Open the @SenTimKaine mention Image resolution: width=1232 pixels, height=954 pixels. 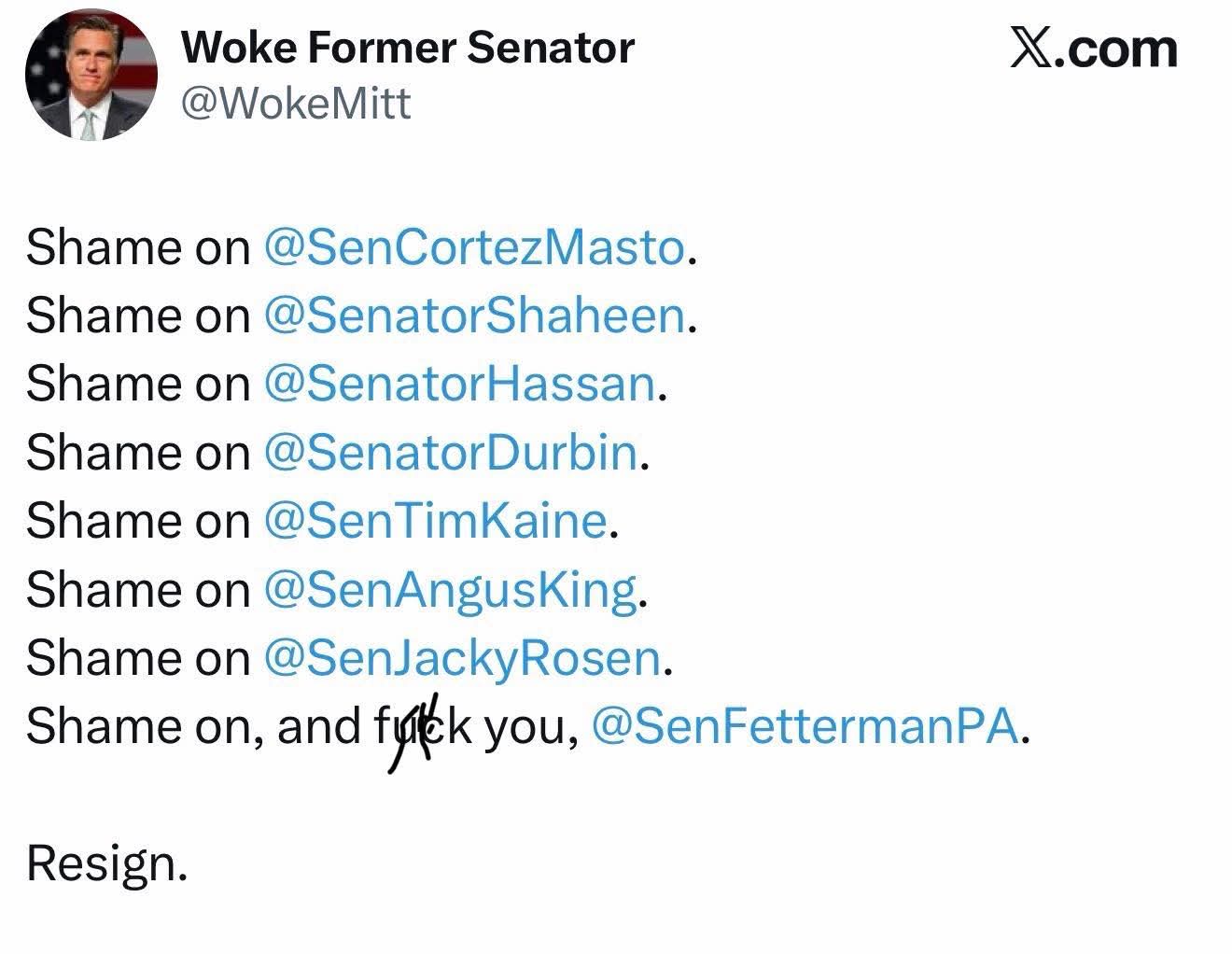tap(435, 521)
